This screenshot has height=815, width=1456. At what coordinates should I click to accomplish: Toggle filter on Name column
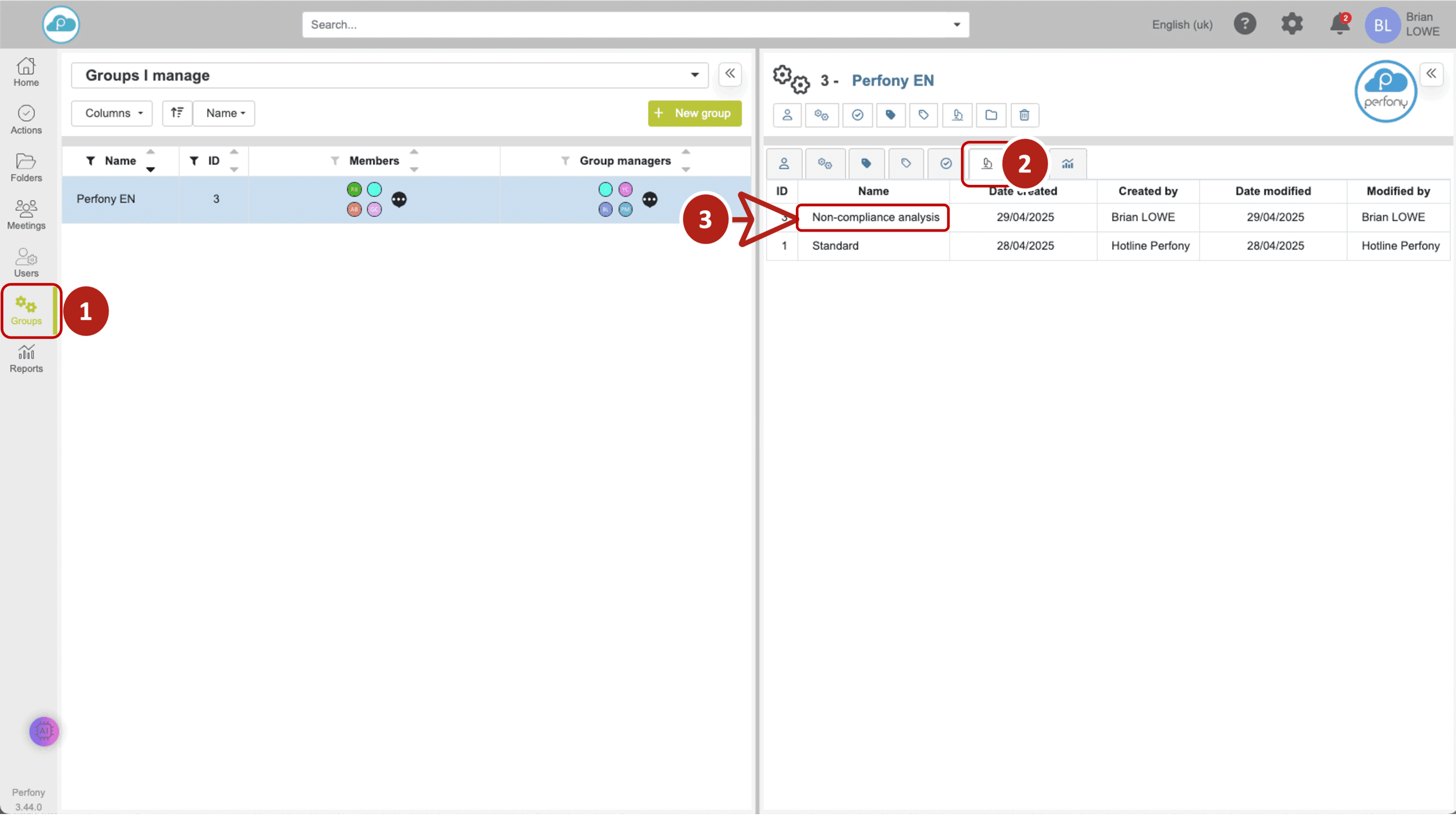coord(90,161)
